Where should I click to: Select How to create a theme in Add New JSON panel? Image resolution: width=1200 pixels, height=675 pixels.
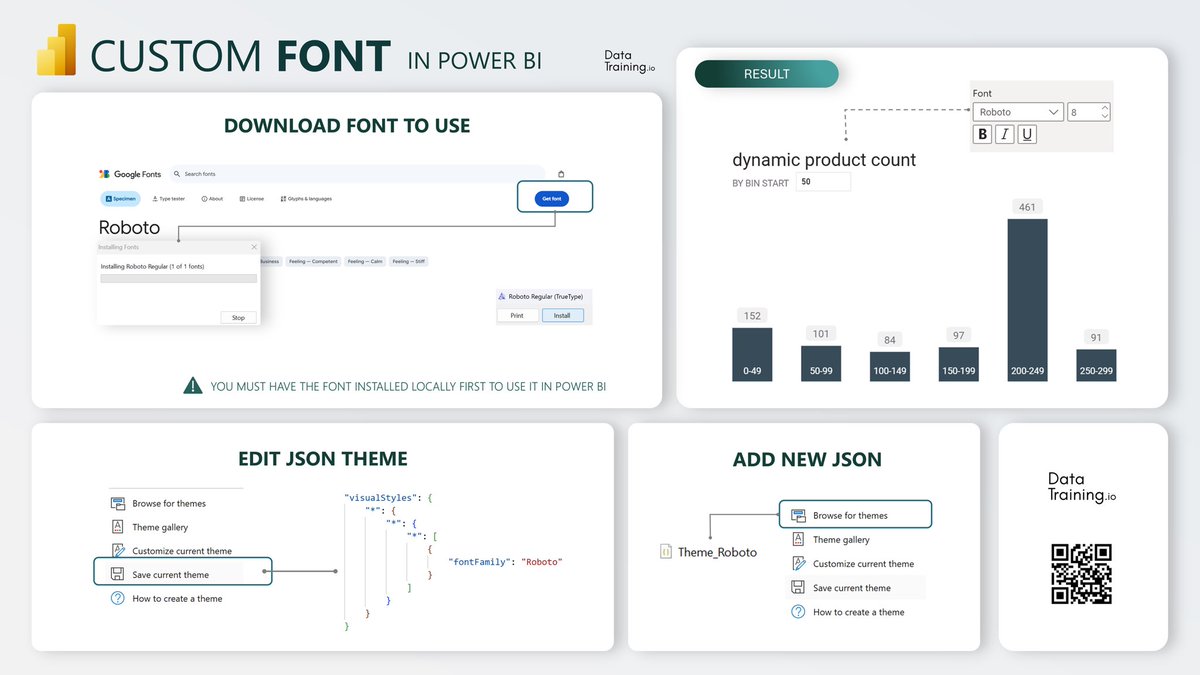coord(858,611)
